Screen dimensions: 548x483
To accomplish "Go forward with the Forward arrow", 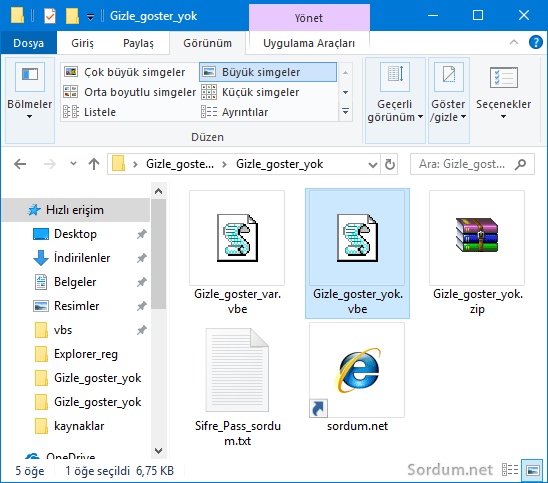I will pos(50,164).
